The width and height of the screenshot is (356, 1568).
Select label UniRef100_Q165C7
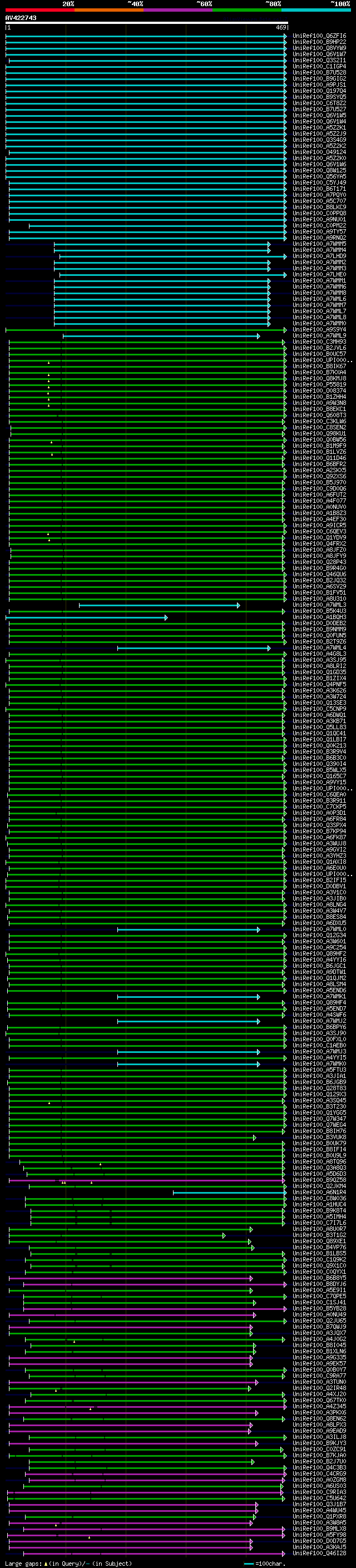click(319, 776)
